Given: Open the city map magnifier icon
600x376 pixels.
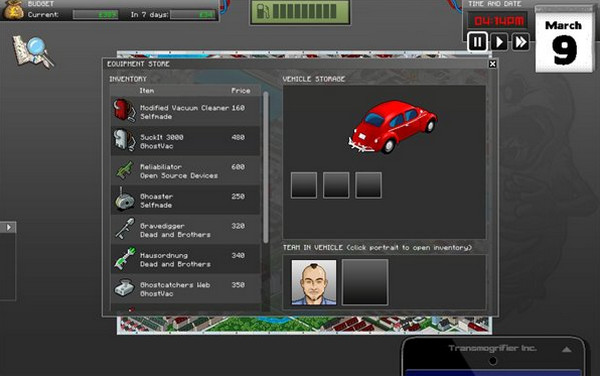Looking at the screenshot, I should click(x=33, y=52).
